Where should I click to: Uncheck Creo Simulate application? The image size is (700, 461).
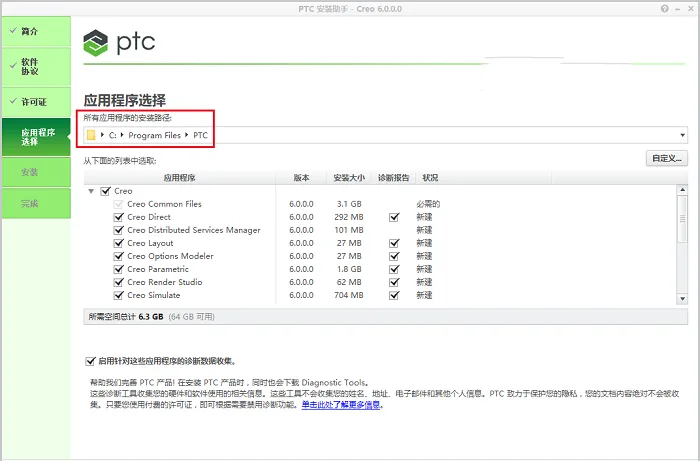[x=118, y=295]
